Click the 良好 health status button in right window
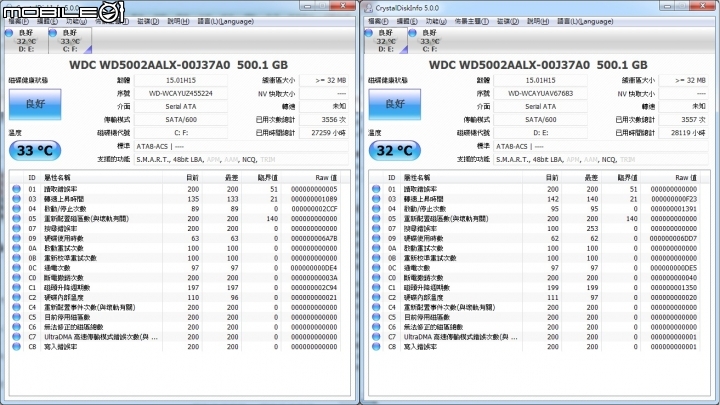Screen dimensions: 720x405 coord(394,104)
